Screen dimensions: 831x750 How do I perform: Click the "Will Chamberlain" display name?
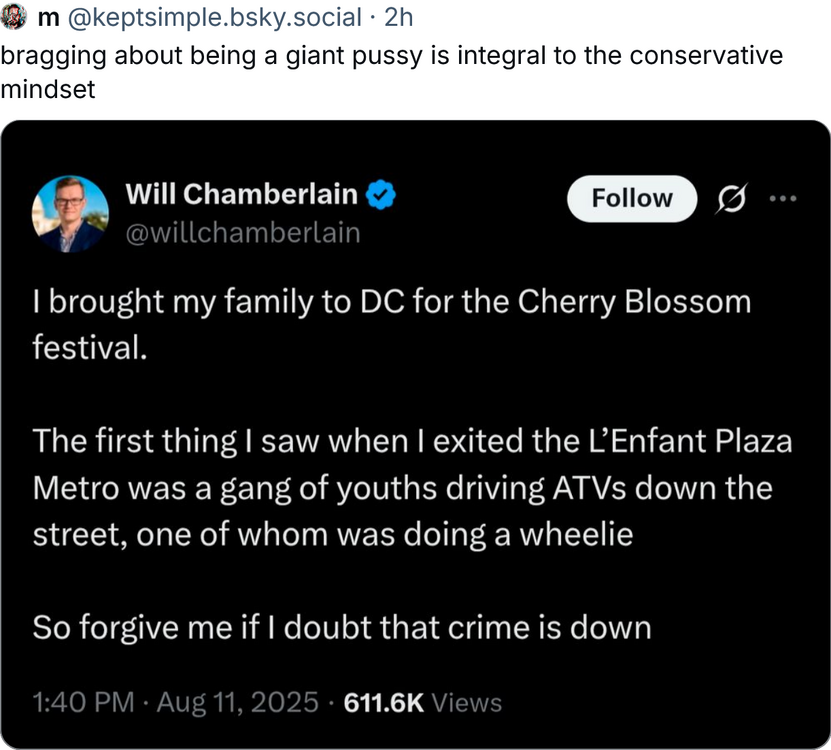241,195
